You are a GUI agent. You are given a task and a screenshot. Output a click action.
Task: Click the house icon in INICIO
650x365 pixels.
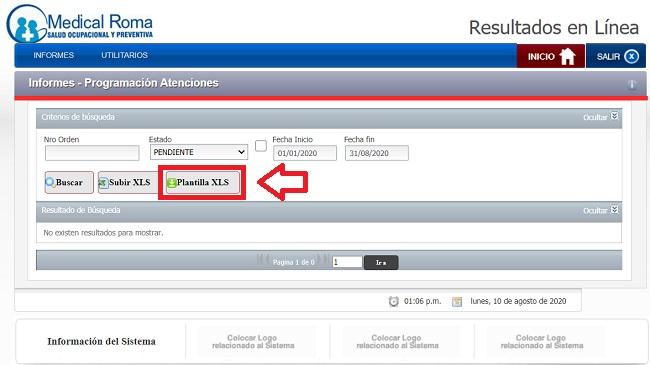click(x=567, y=56)
